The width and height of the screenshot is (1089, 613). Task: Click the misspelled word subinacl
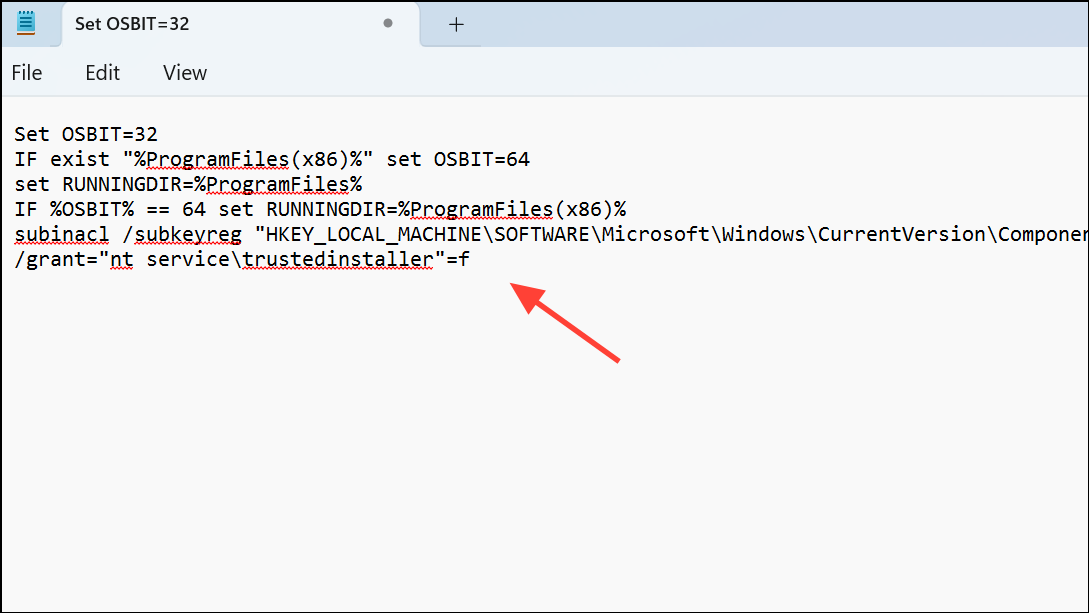click(60, 234)
